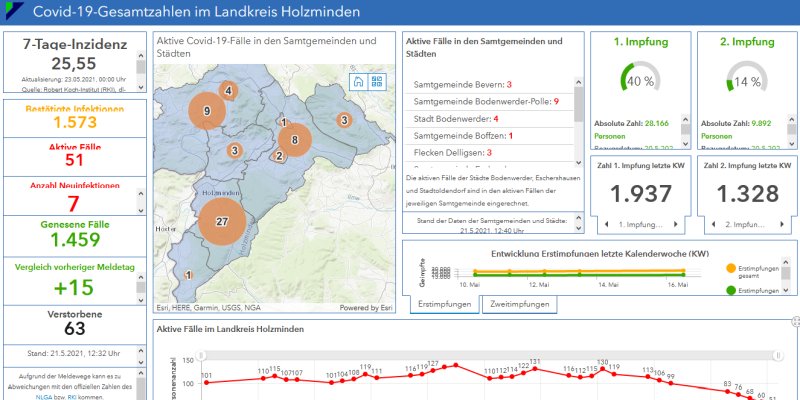800x400 pixels.
Task: Click the 40 % gauge for 1. Impfung
Action: pos(640,77)
